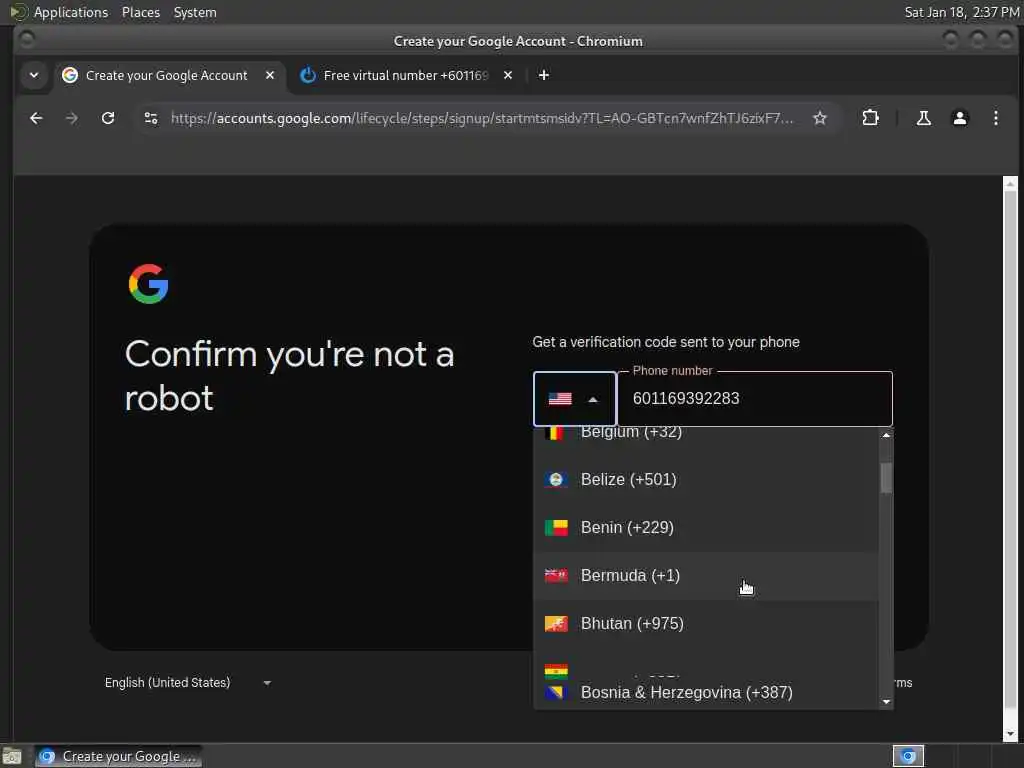Close the Free virtual number tab
This screenshot has width=1024, height=768.
click(507, 75)
